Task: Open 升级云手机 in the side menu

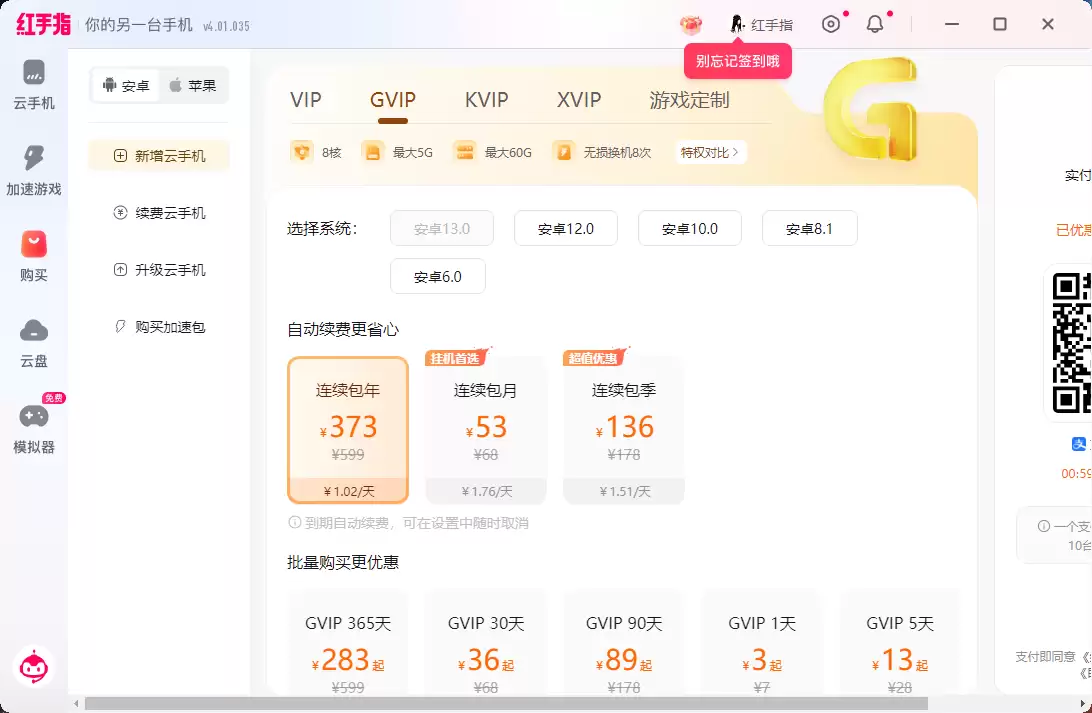Action: [159, 269]
